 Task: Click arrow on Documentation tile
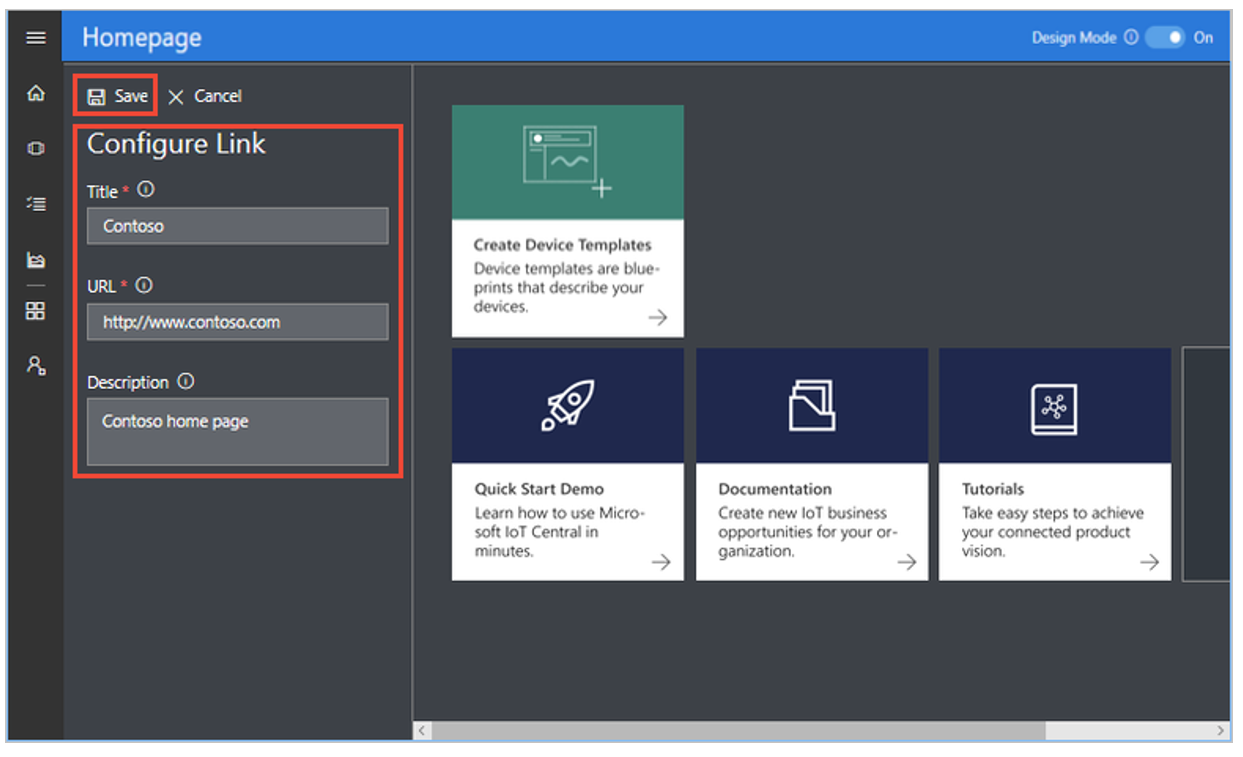tap(906, 562)
